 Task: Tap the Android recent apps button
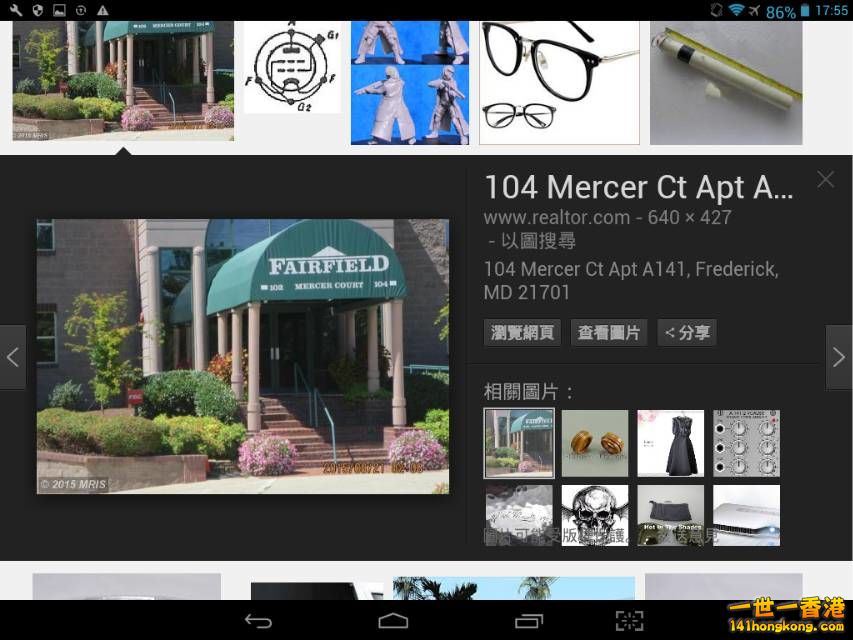tap(529, 620)
